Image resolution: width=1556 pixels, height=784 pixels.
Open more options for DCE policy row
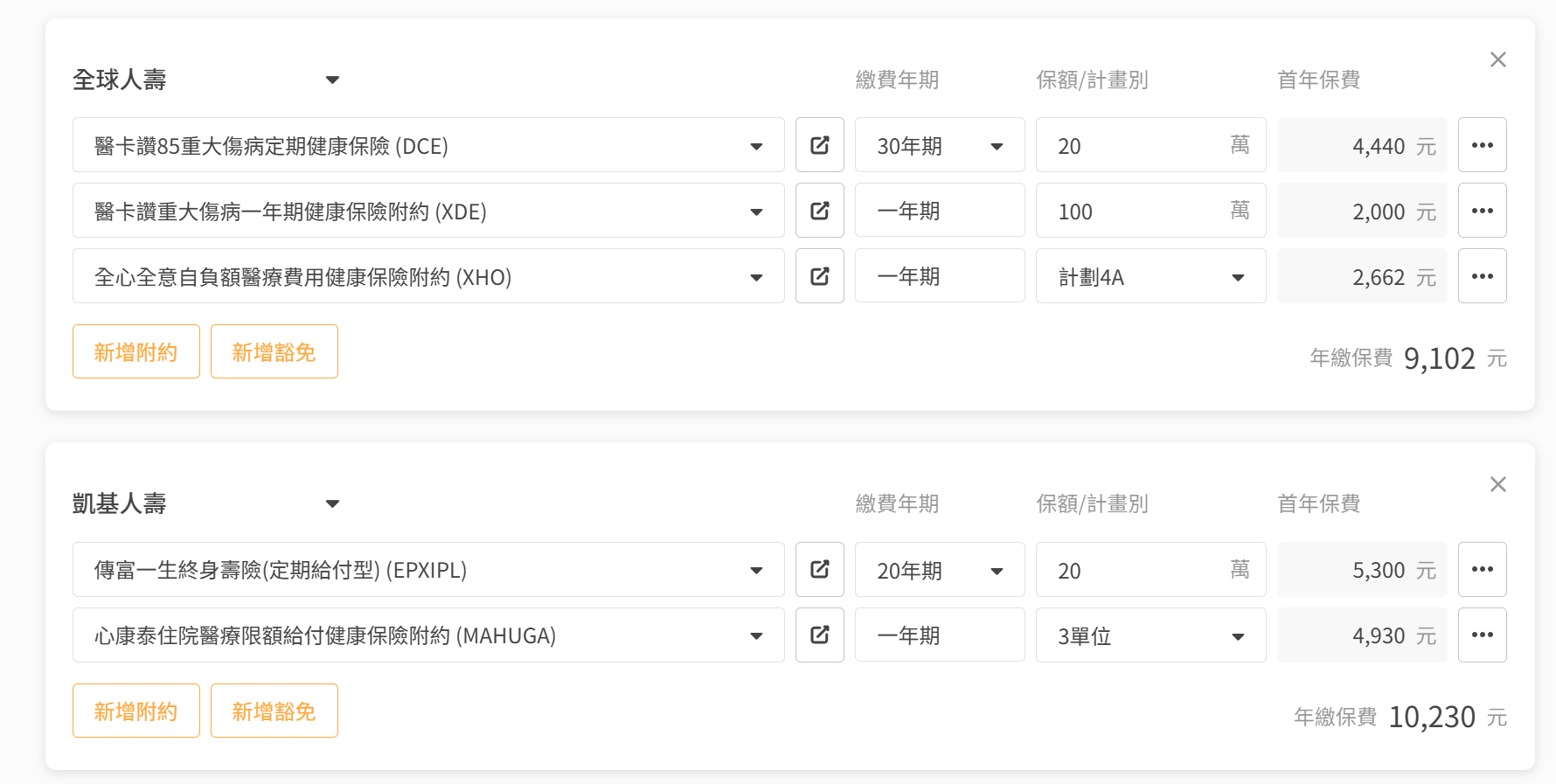tap(1482, 145)
